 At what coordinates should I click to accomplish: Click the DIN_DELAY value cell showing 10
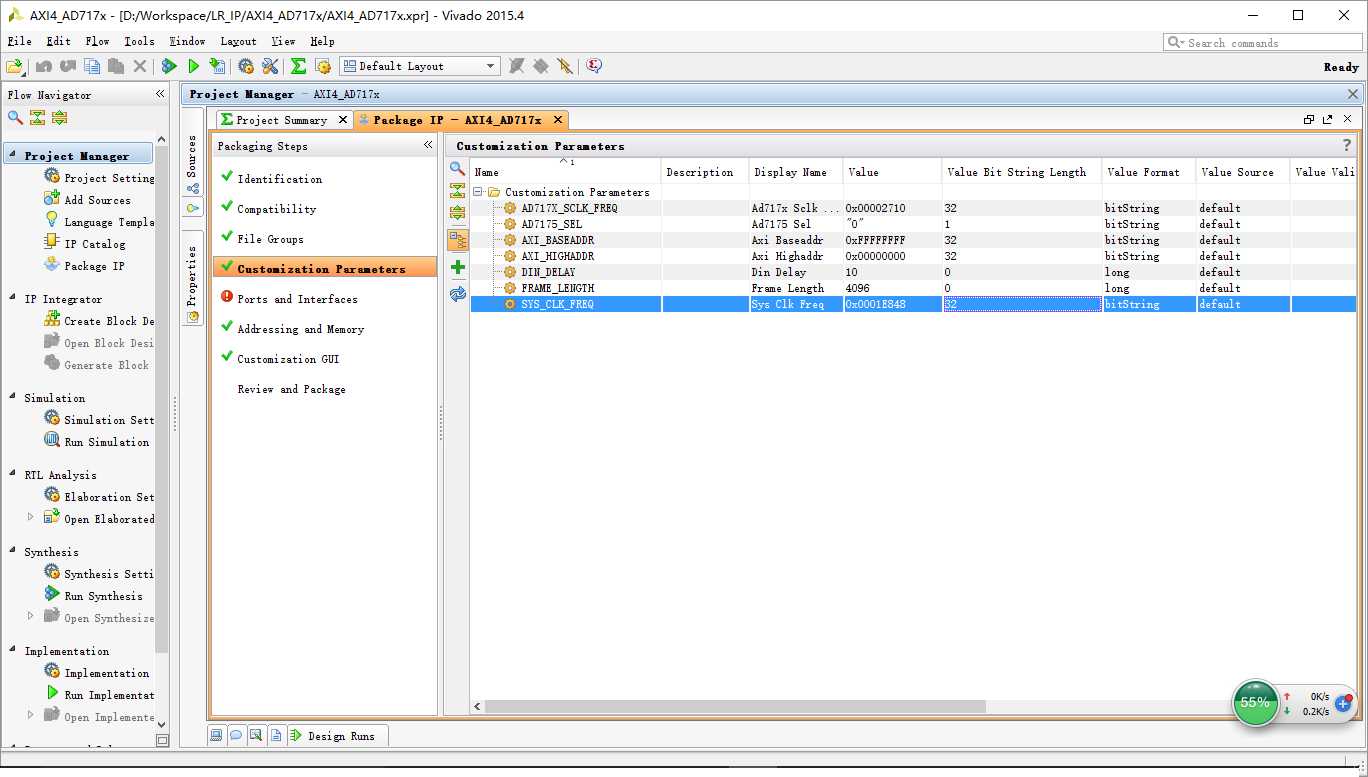tap(892, 272)
